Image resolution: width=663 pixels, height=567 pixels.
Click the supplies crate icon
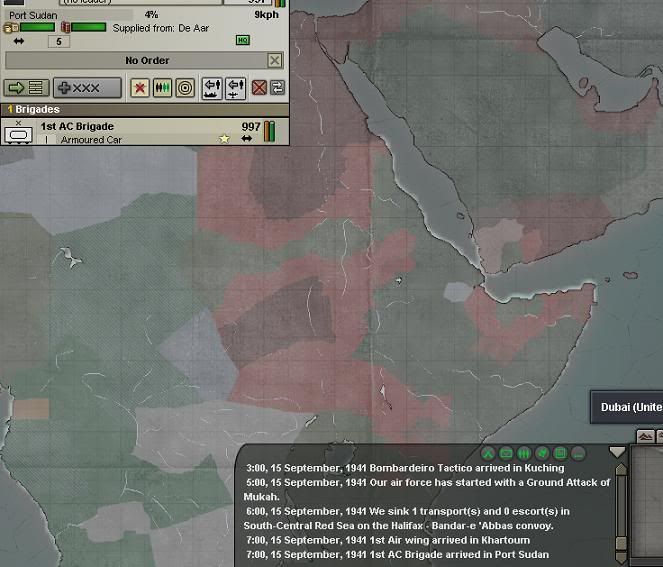11,28
